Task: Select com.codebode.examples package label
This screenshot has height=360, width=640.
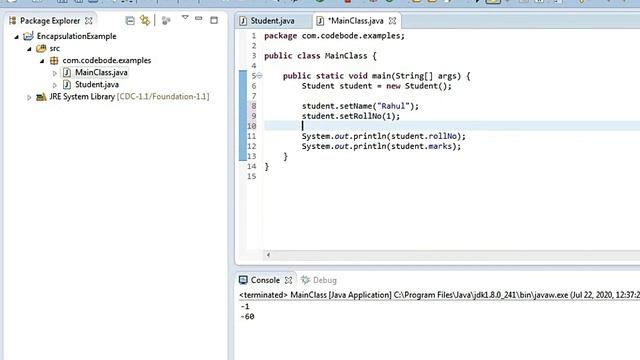Action: click(107, 60)
